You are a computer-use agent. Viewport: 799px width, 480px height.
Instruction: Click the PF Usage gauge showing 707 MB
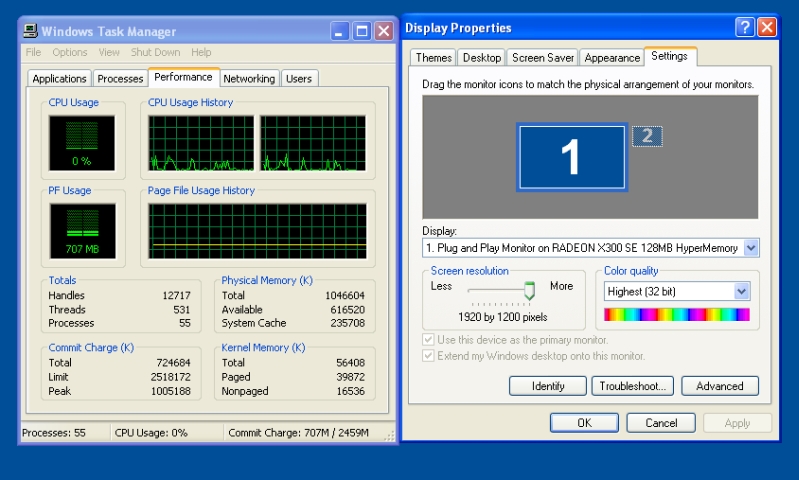[83, 231]
